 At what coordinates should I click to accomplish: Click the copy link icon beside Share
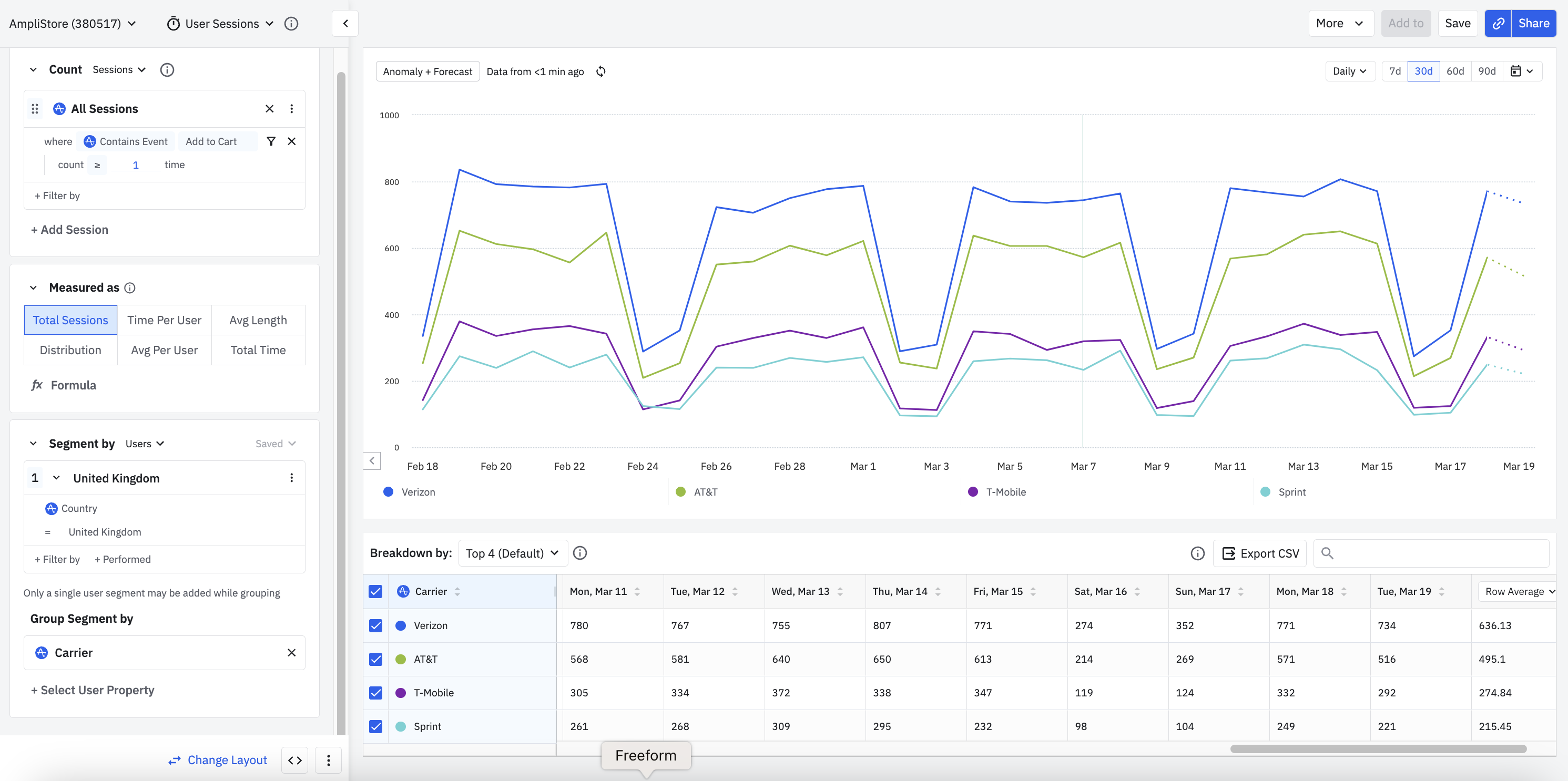coord(1498,24)
